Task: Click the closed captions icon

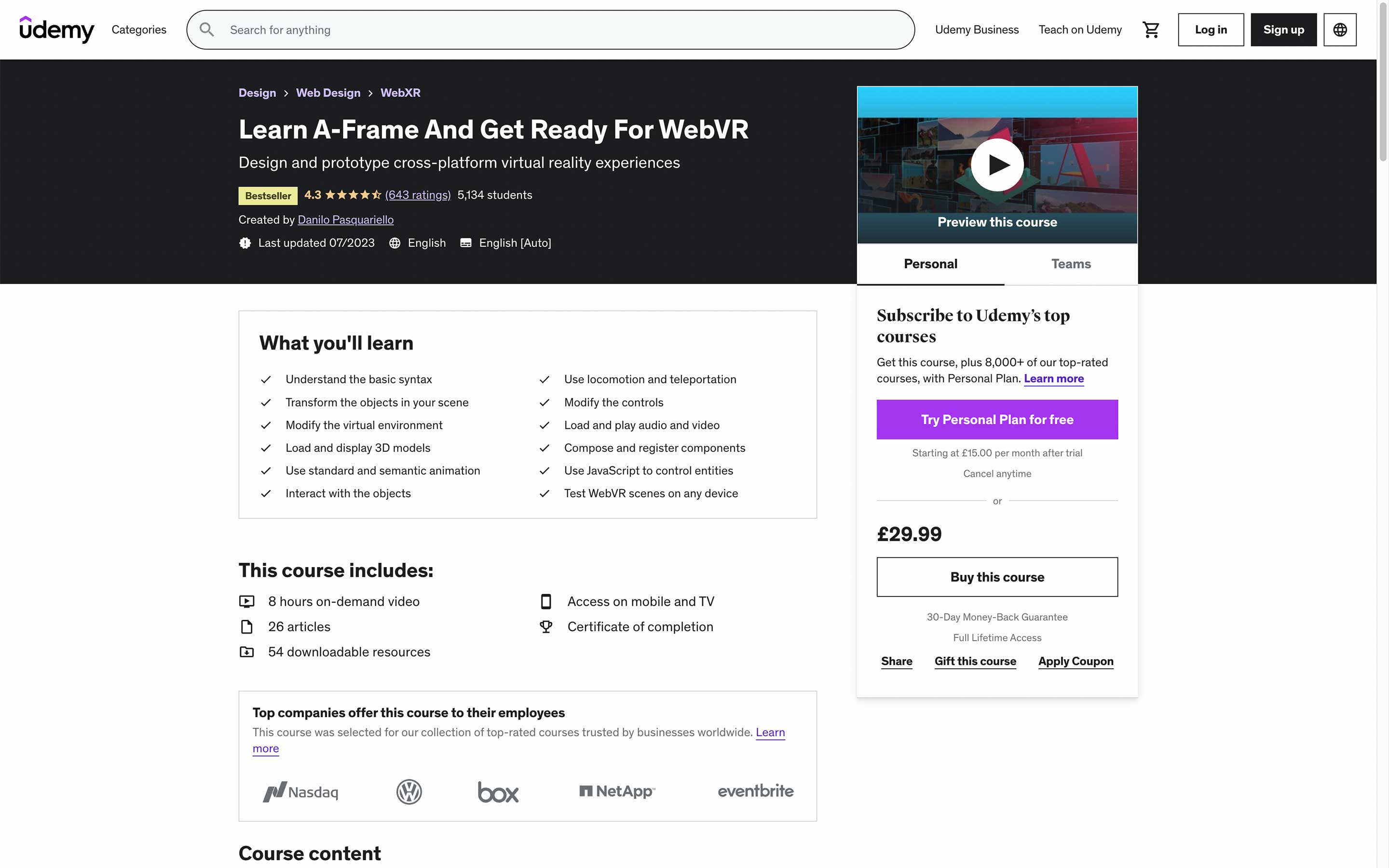Action: (x=466, y=243)
